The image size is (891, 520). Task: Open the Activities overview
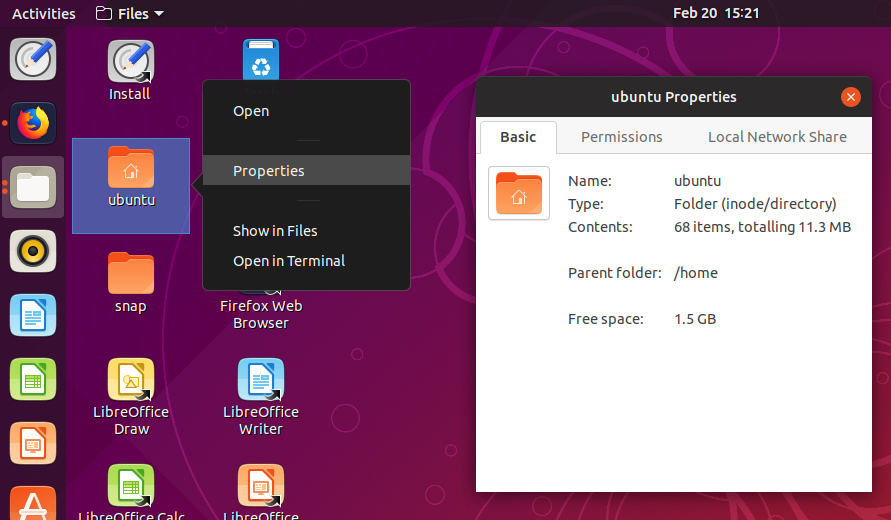44,14
